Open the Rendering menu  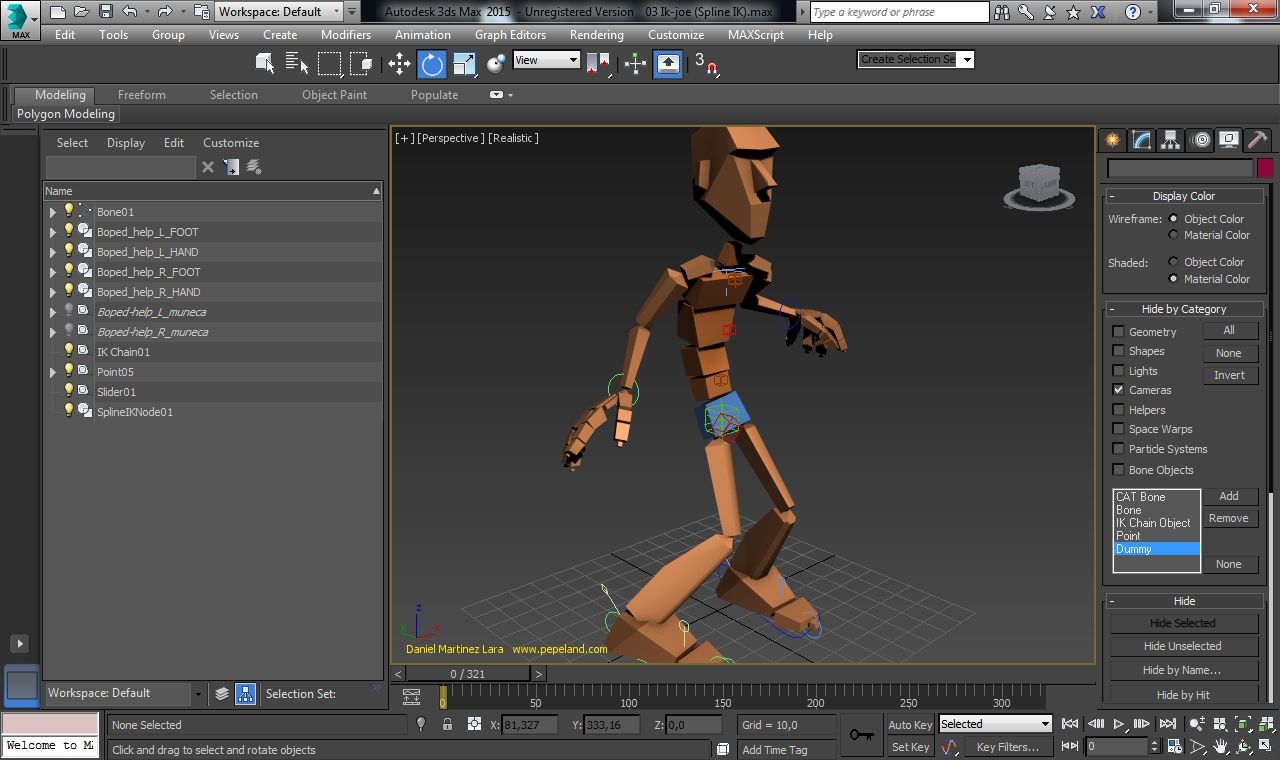coord(597,34)
